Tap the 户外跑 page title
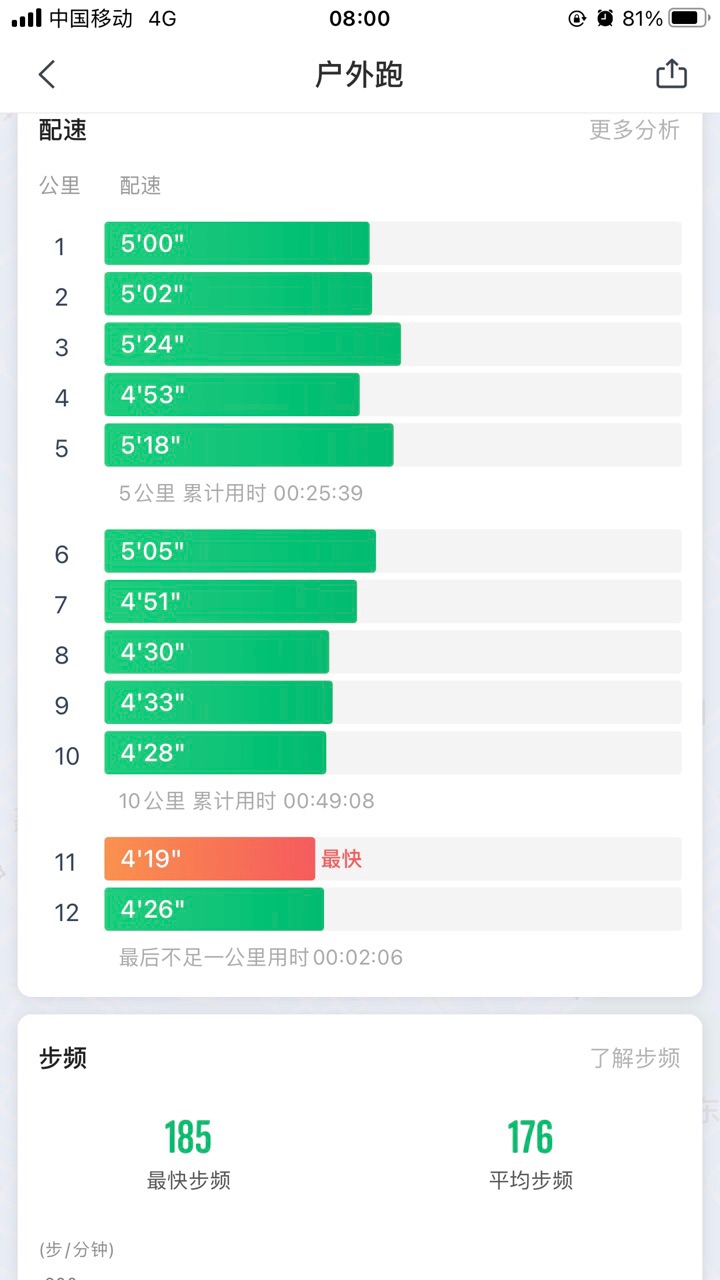This screenshot has width=720, height=1280. pos(359,75)
